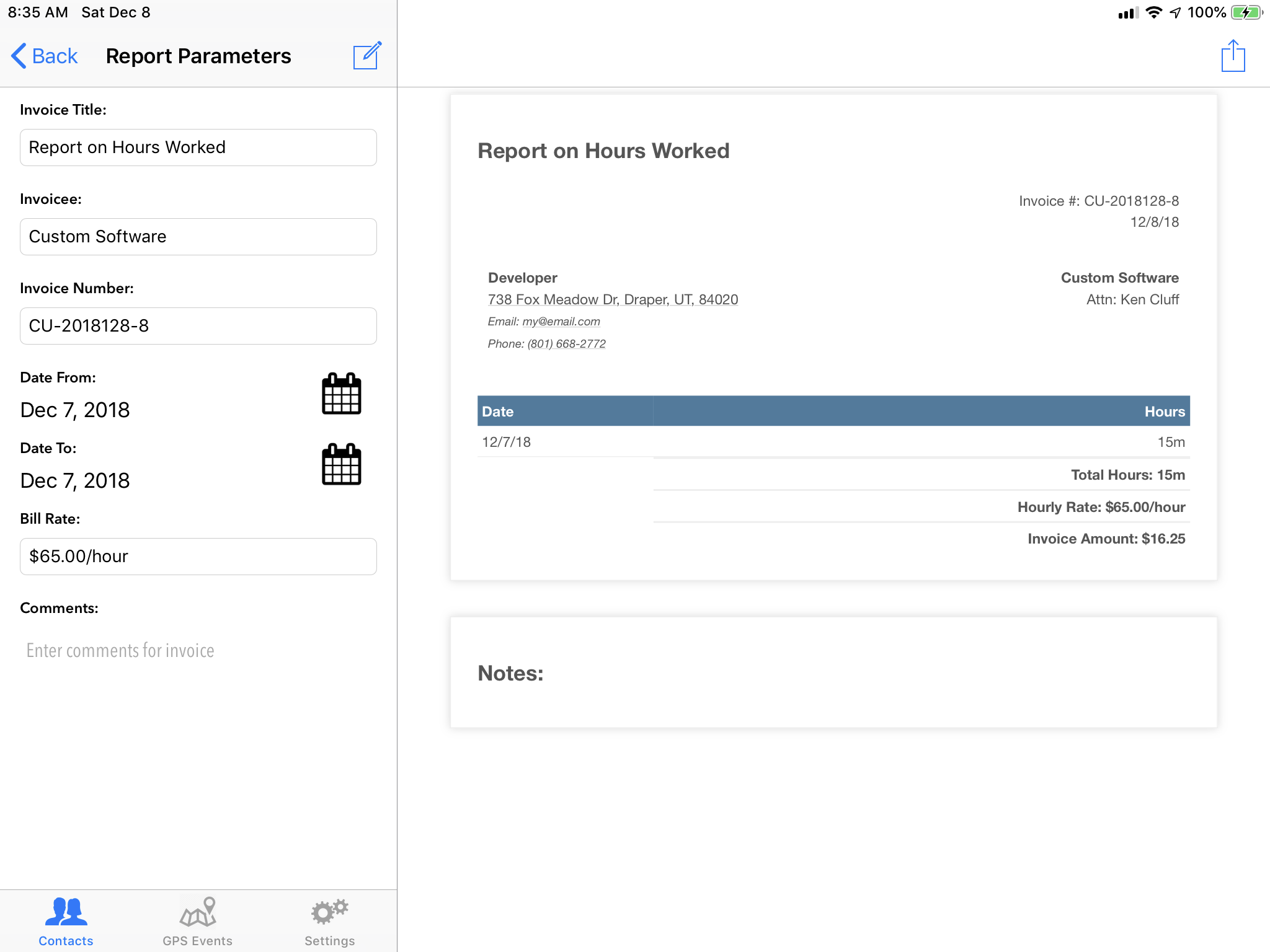Tap the Hours column header
The image size is (1270, 952).
click(x=1165, y=412)
